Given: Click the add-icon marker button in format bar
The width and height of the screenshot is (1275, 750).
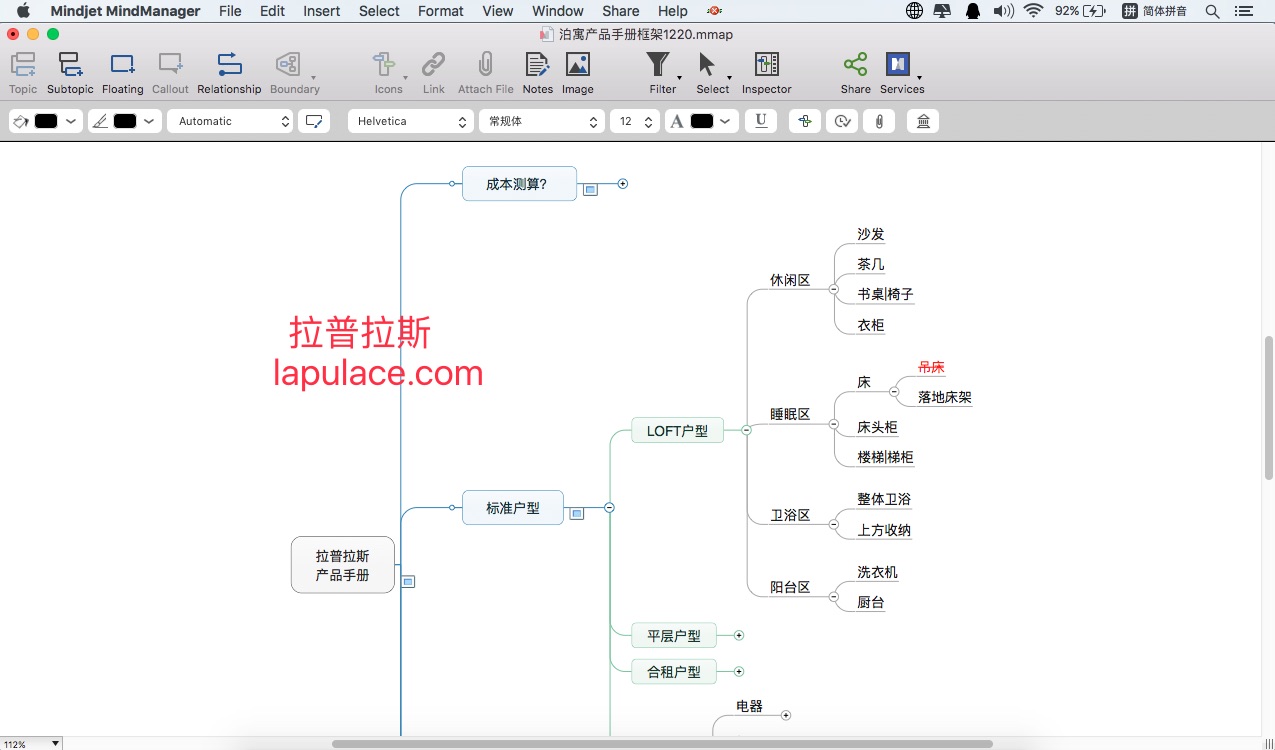Looking at the screenshot, I should [805, 121].
